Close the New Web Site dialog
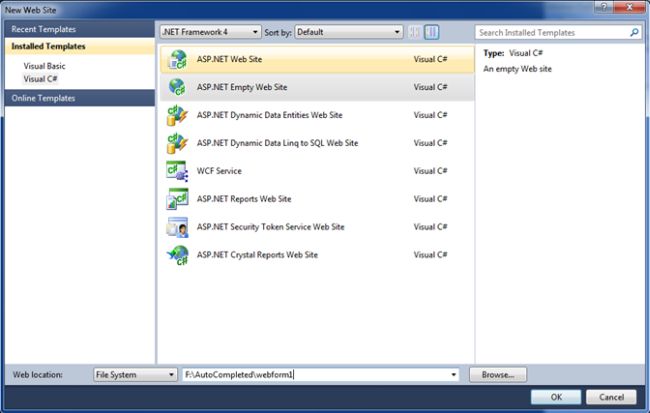The height and width of the screenshot is (413, 650). [x=629, y=7]
